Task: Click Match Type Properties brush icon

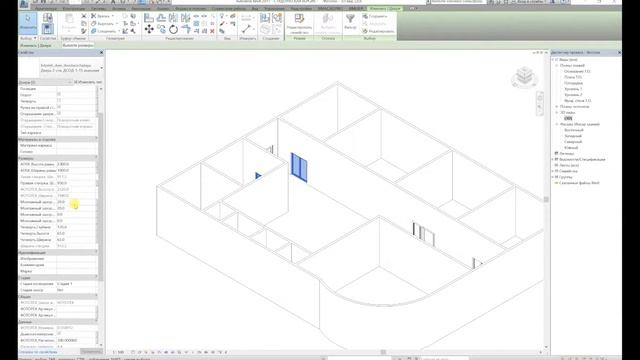Action: pyautogui.click(x=84, y=31)
